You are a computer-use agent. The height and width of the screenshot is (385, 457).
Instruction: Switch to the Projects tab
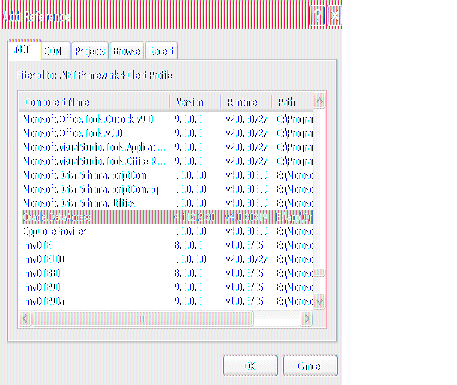90,51
